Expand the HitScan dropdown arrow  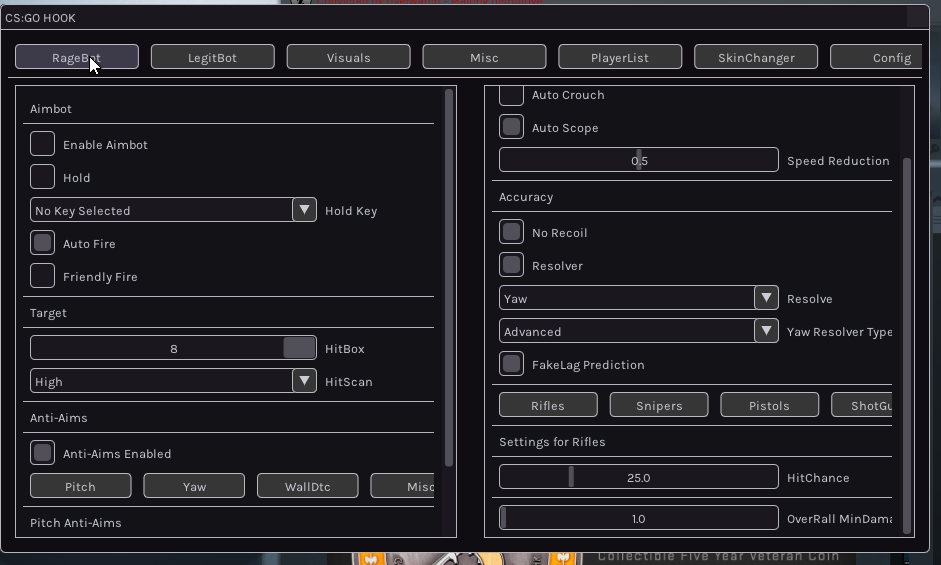[304, 381]
